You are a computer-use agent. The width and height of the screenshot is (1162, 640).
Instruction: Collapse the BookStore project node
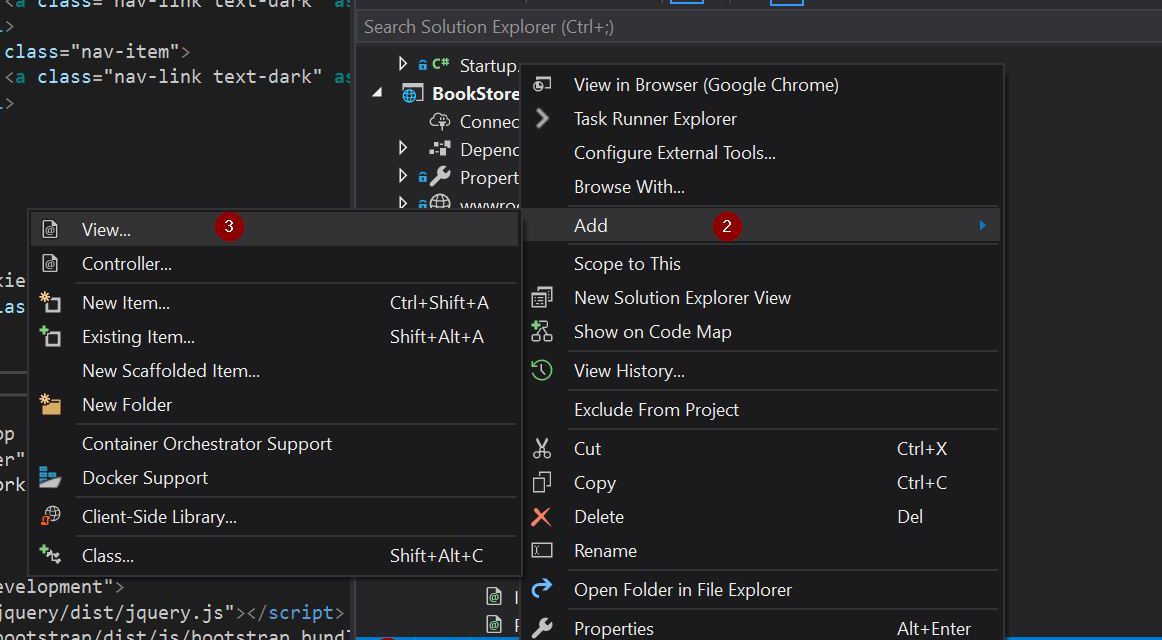pos(378,93)
